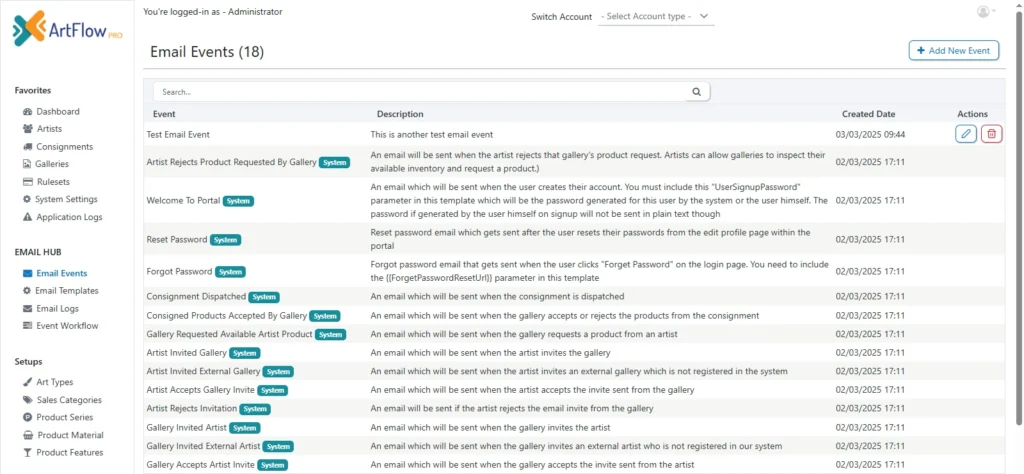Open Dashboard from the sidebar
Viewport: 1024px width, 474px height.
(57, 111)
